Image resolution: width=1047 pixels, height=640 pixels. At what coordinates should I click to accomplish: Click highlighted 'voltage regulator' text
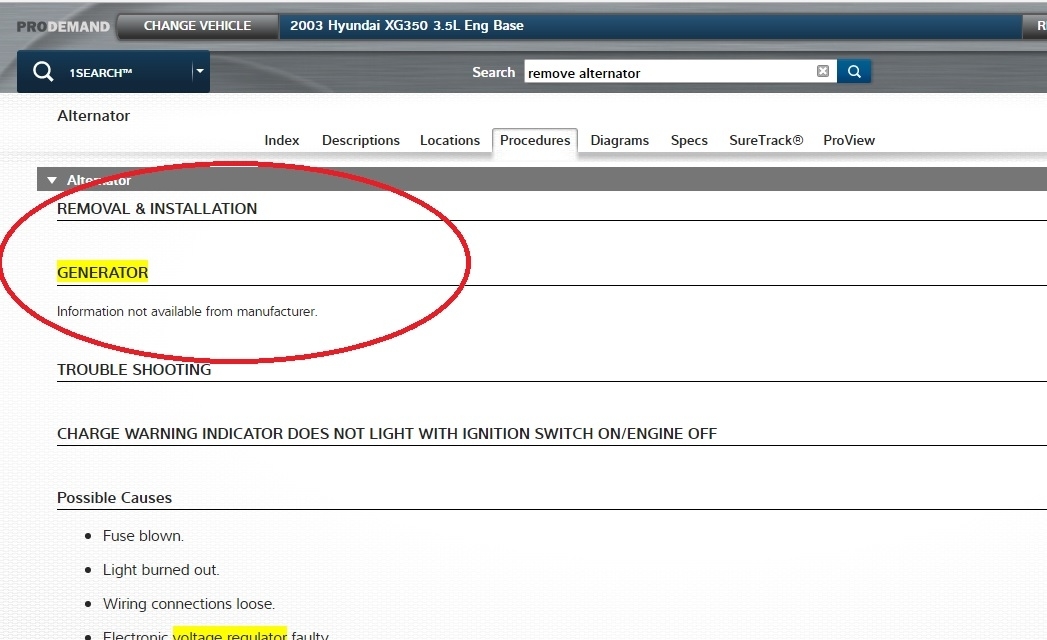click(x=230, y=634)
